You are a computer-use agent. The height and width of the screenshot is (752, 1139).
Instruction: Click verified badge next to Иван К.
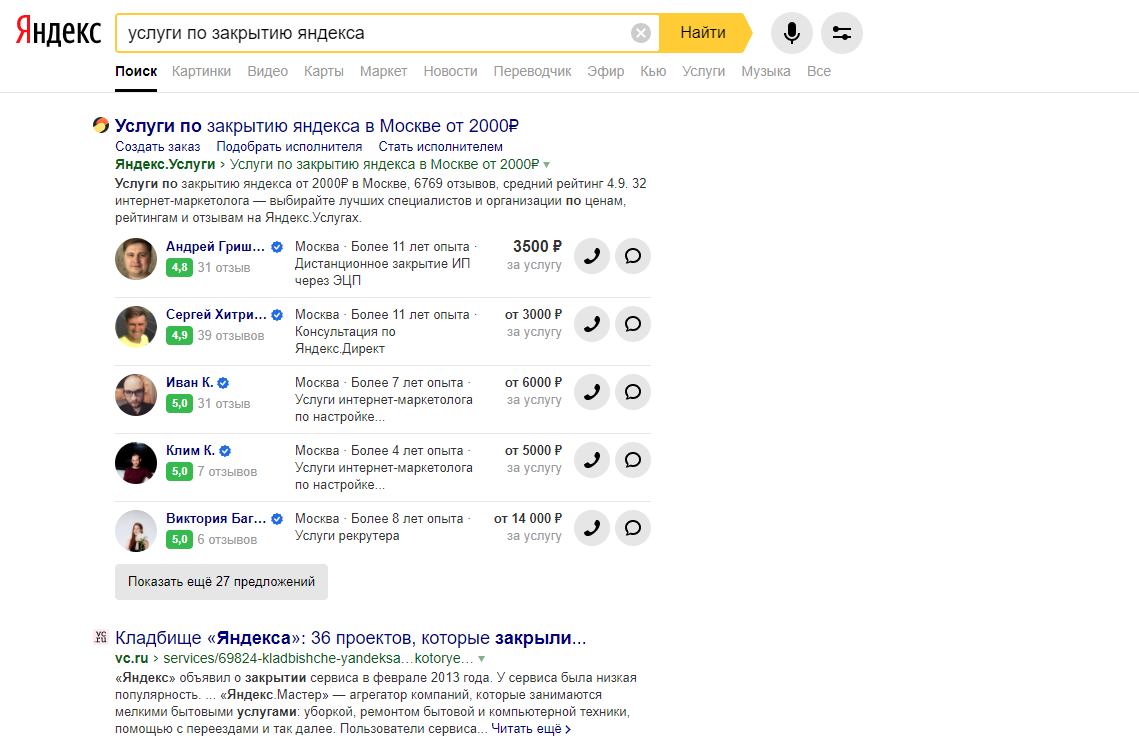pyautogui.click(x=223, y=383)
